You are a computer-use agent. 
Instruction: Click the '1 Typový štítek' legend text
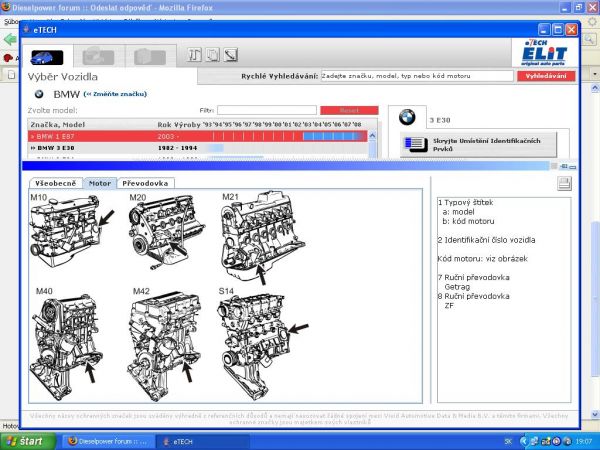[466, 202]
